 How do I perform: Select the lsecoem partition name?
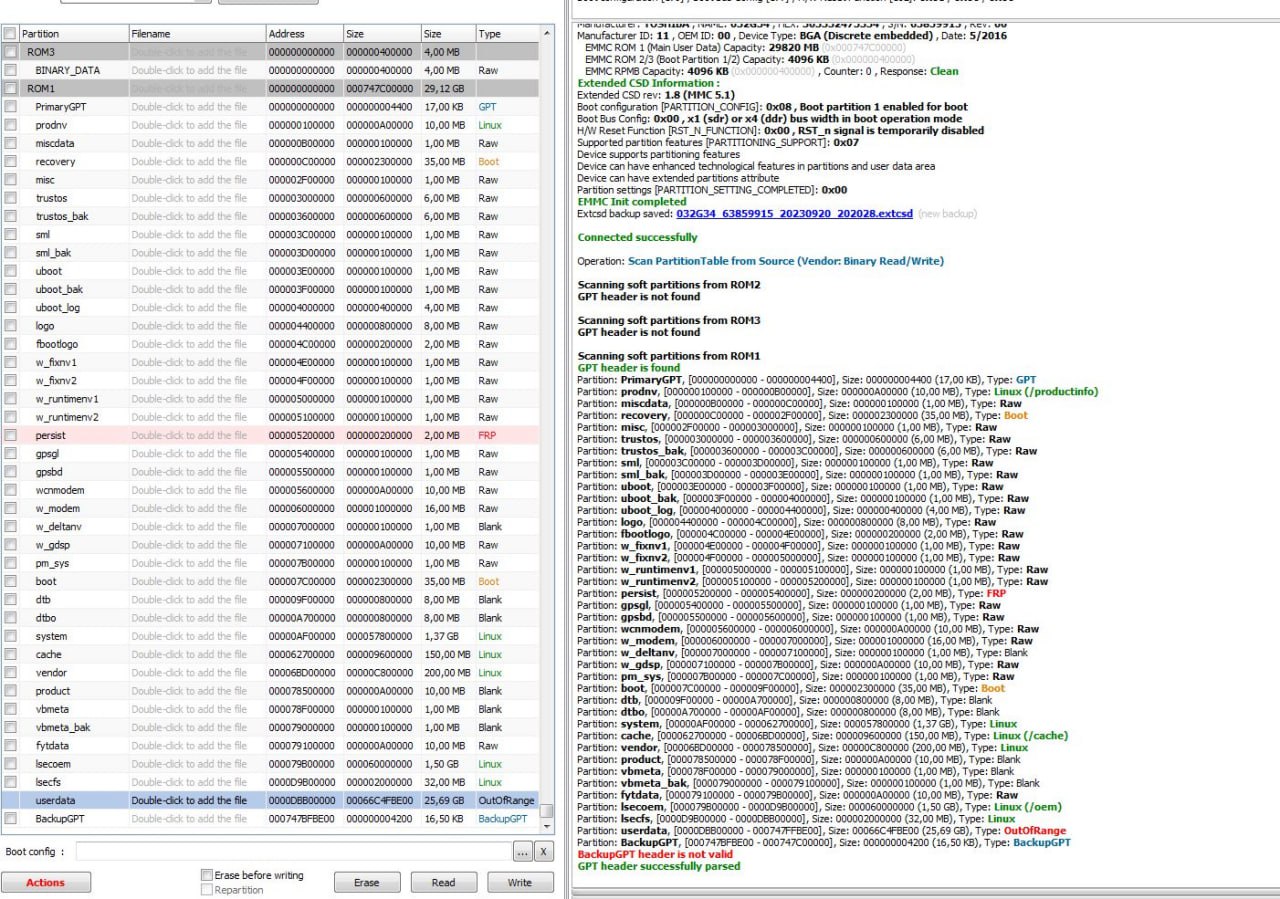(x=54, y=764)
